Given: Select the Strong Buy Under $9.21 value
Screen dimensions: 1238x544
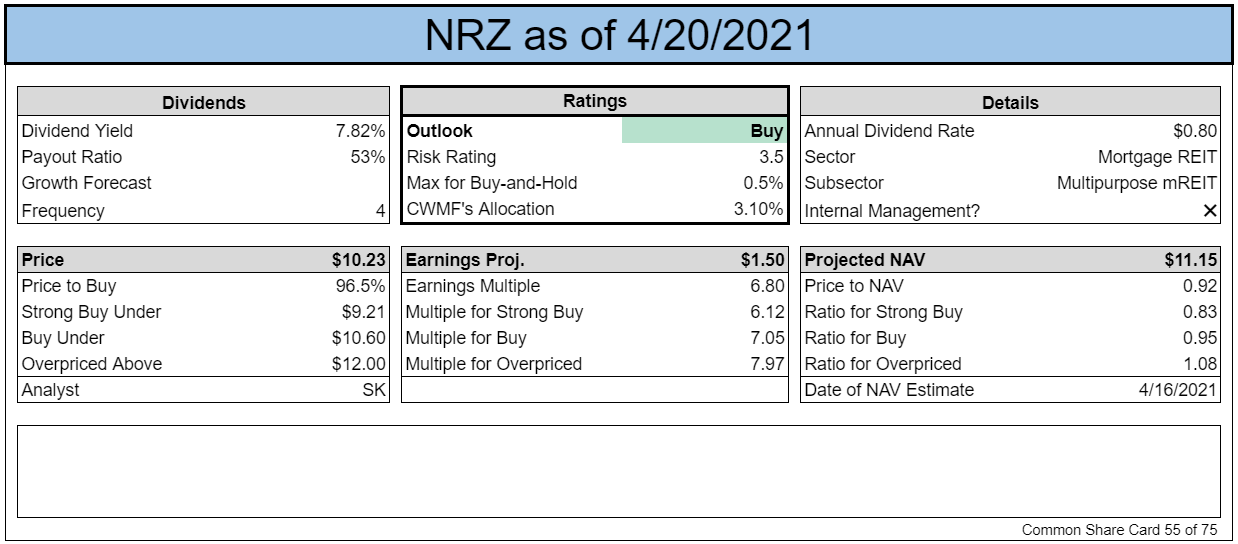Looking at the screenshot, I should pos(363,312).
